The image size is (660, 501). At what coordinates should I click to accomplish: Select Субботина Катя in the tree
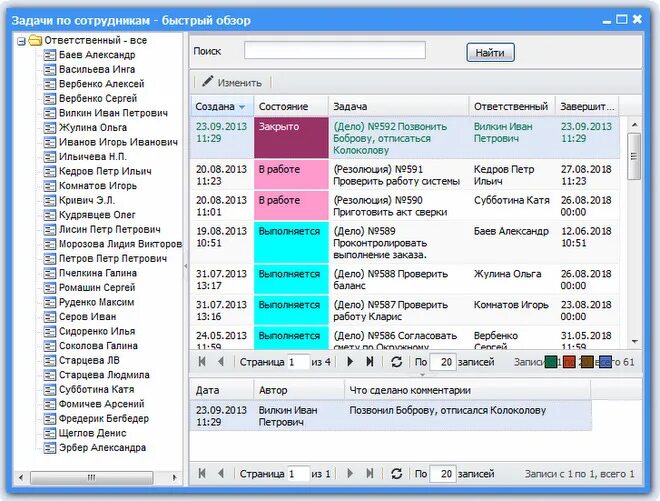point(96,389)
